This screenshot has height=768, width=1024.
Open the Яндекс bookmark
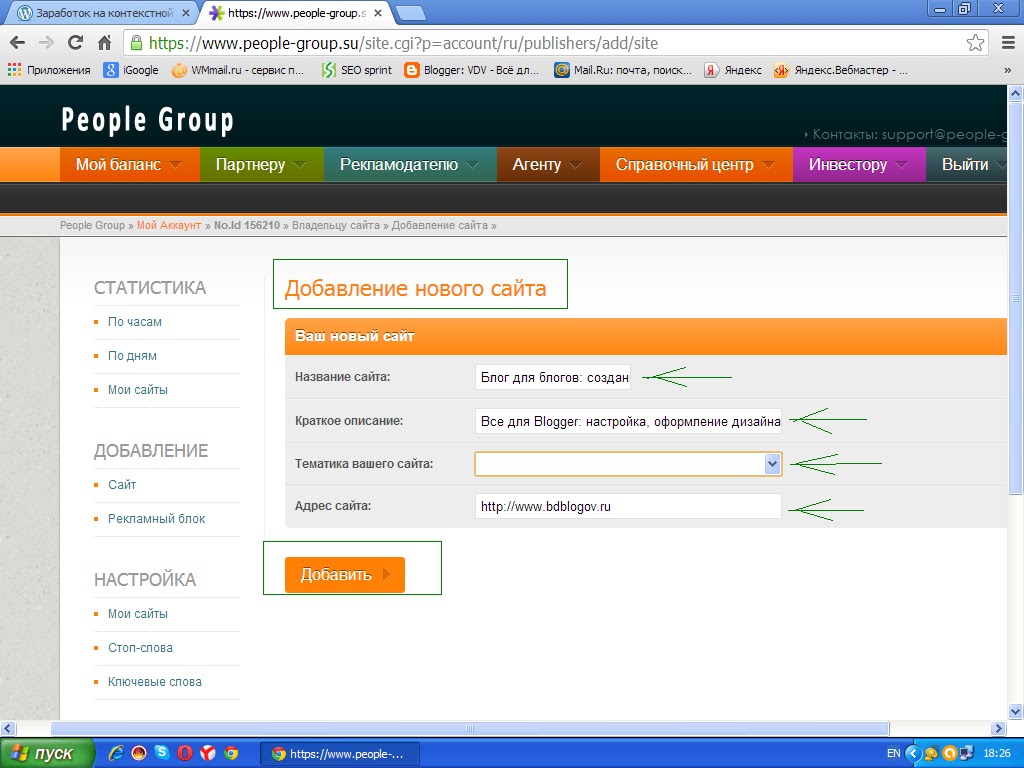(x=733, y=70)
